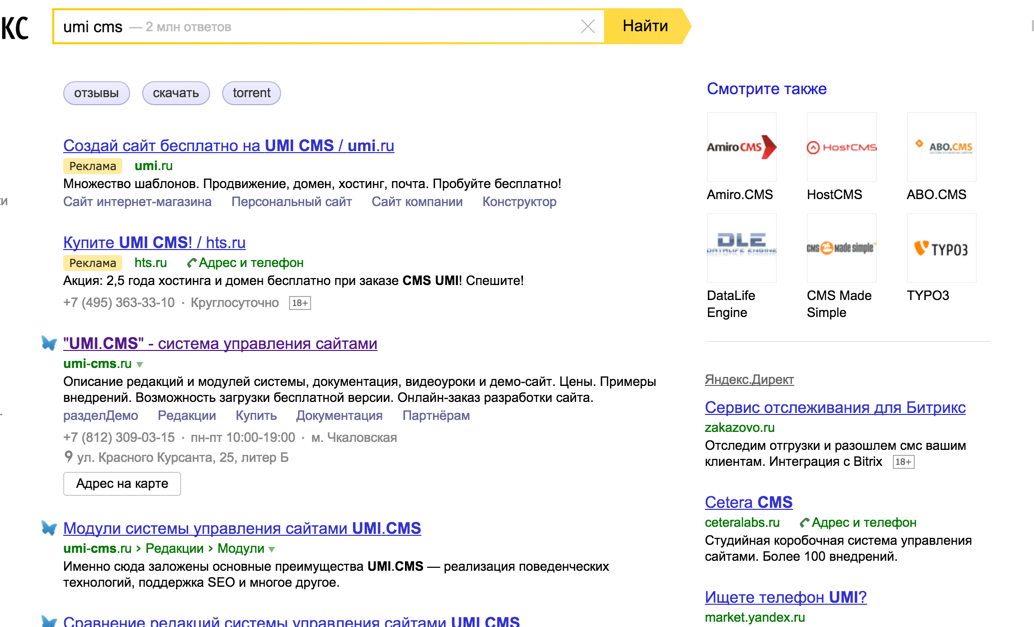Viewport: 1034px width, 627px height.
Task: Click 18+ badge in zakazovo.ru ad
Action: click(x=903, y=462)
